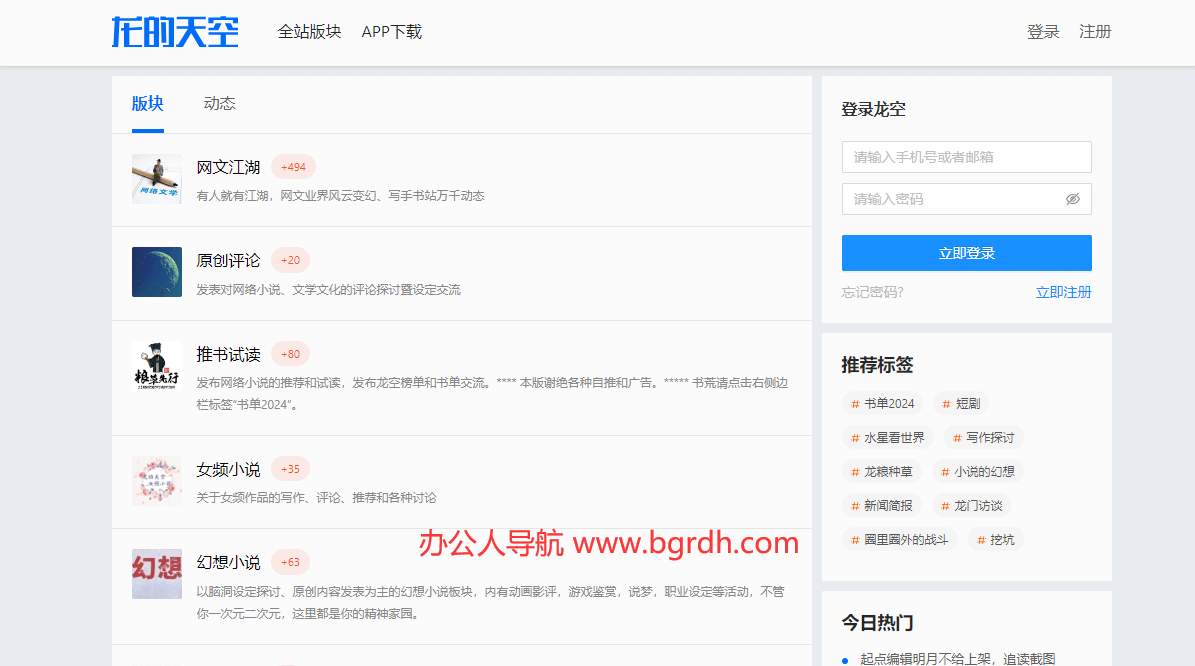
Task: Focus the password input field
Action: pos(950,199)
